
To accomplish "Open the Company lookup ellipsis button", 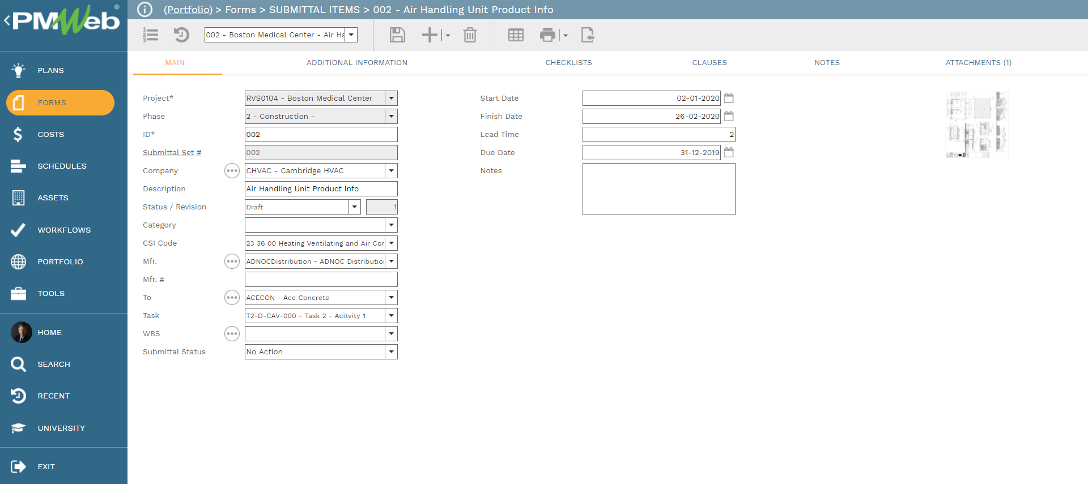I will click(x=232, y=171).
